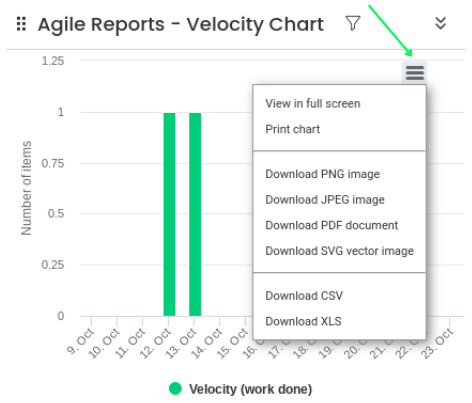Select View in full screen

pyautogui.click(x=313, y=104)
